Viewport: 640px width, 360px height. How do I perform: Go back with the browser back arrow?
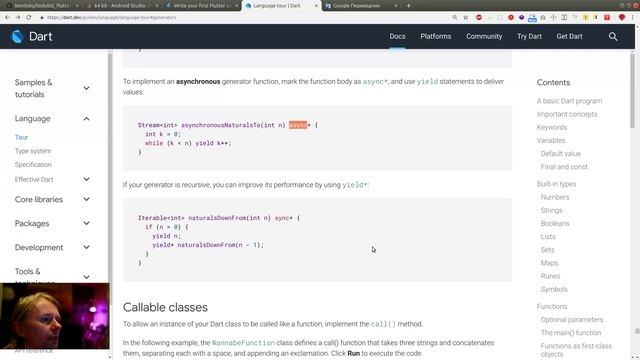pos(7,18)
